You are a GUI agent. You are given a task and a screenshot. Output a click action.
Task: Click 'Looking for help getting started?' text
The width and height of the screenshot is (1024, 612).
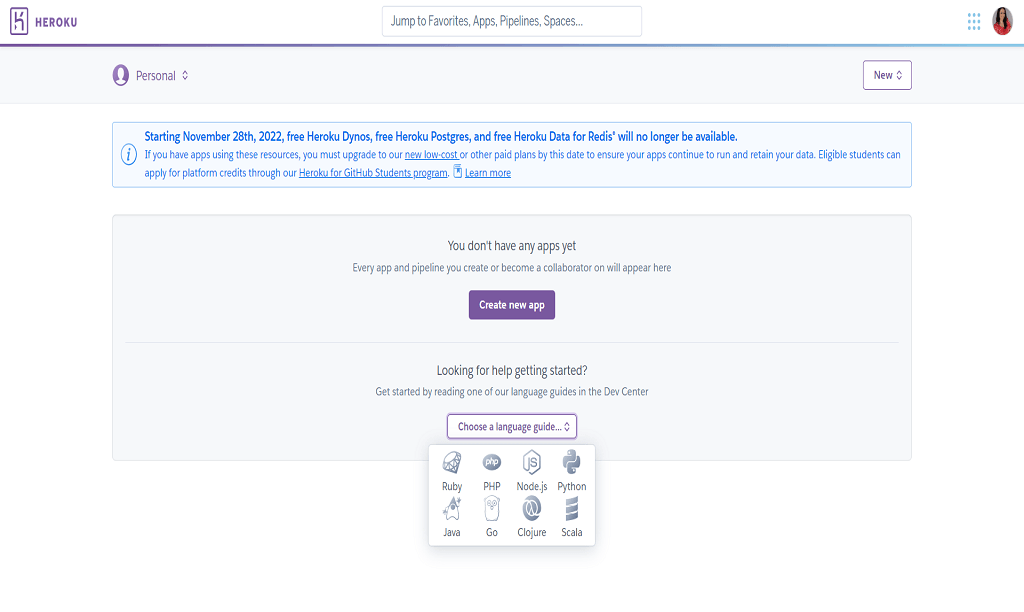(512, 370)
